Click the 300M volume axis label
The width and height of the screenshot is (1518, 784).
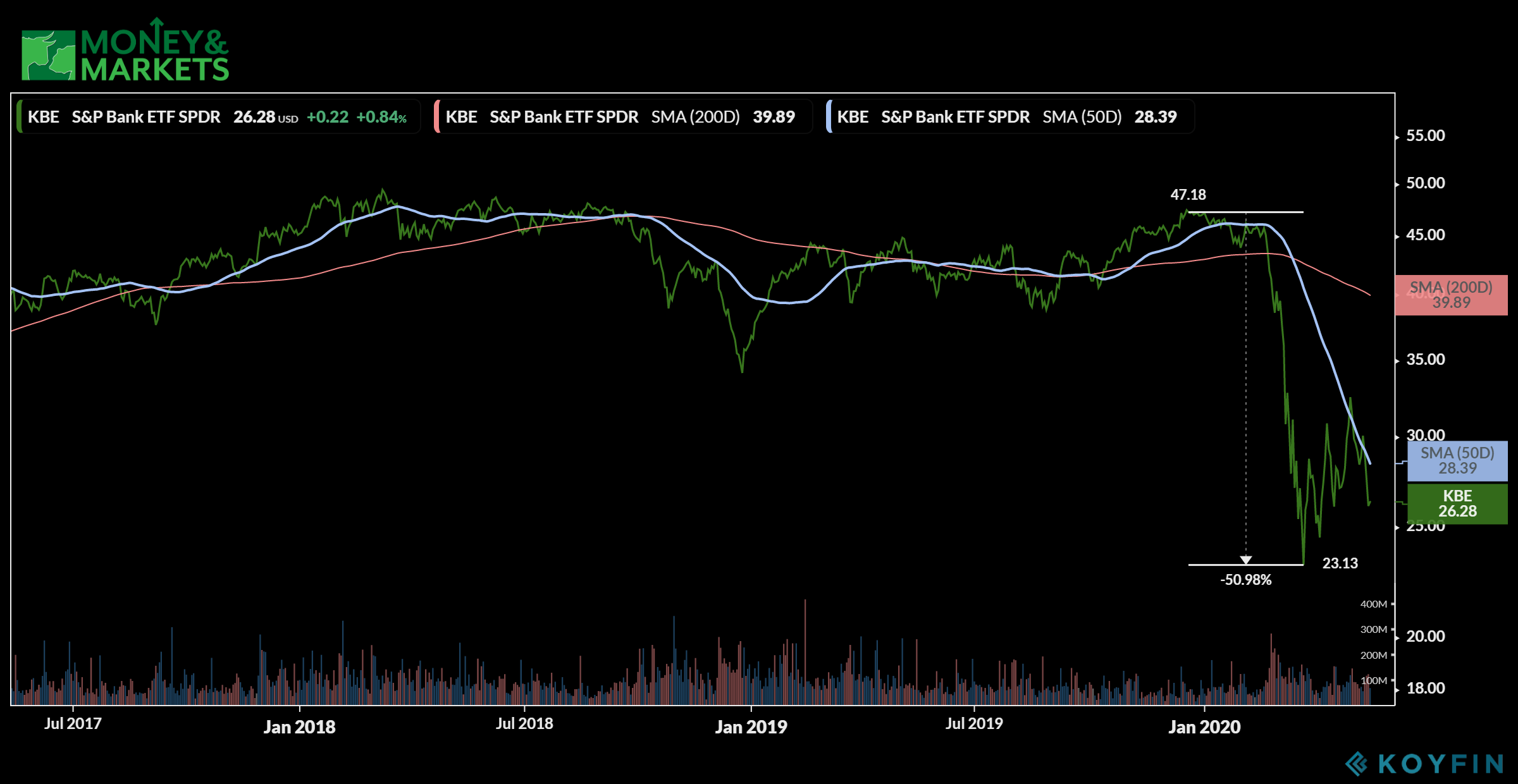pyautogui.click(x=1374, y=630)
